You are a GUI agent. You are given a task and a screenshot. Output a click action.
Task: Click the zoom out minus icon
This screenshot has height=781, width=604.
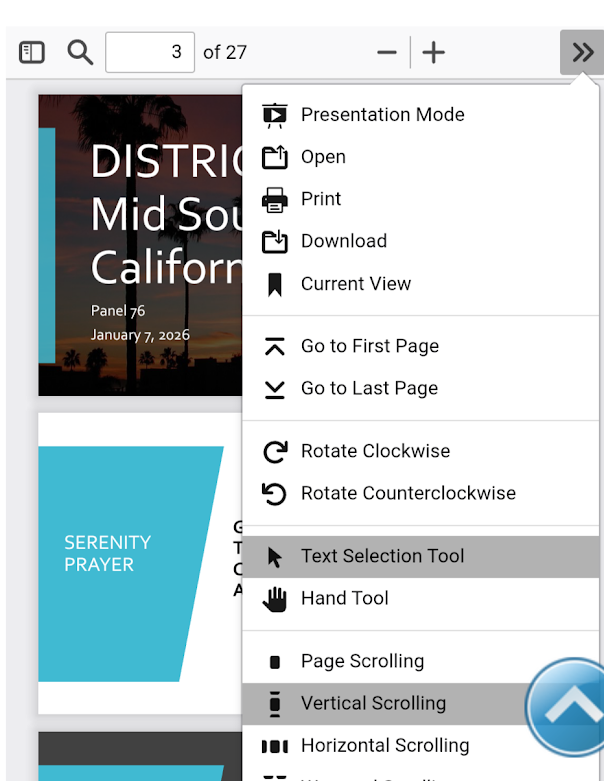(387, 53)
